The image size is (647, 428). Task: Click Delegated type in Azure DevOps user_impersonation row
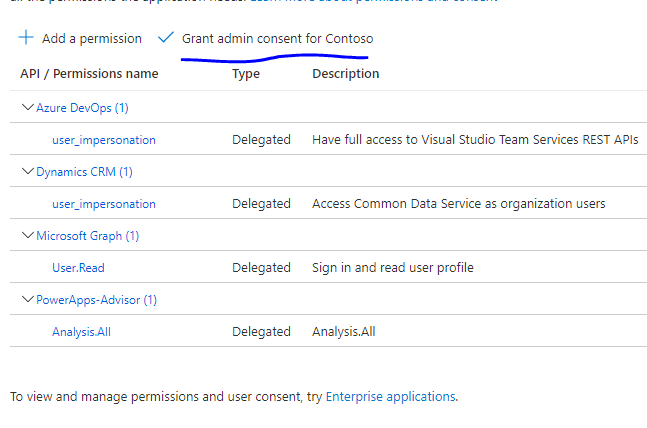pyautogui.click(x=261, y=140)
